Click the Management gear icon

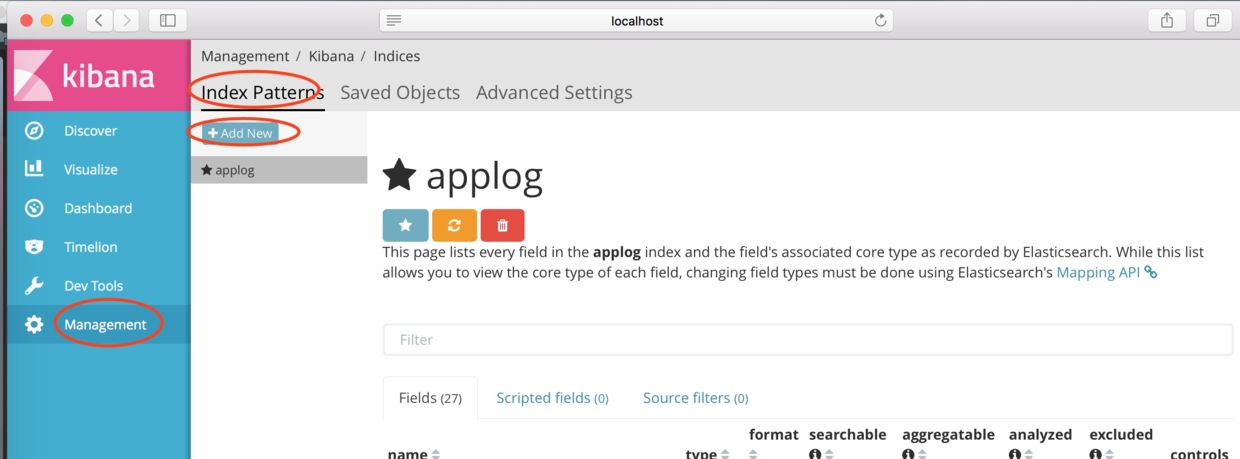[x=34, y=324]
